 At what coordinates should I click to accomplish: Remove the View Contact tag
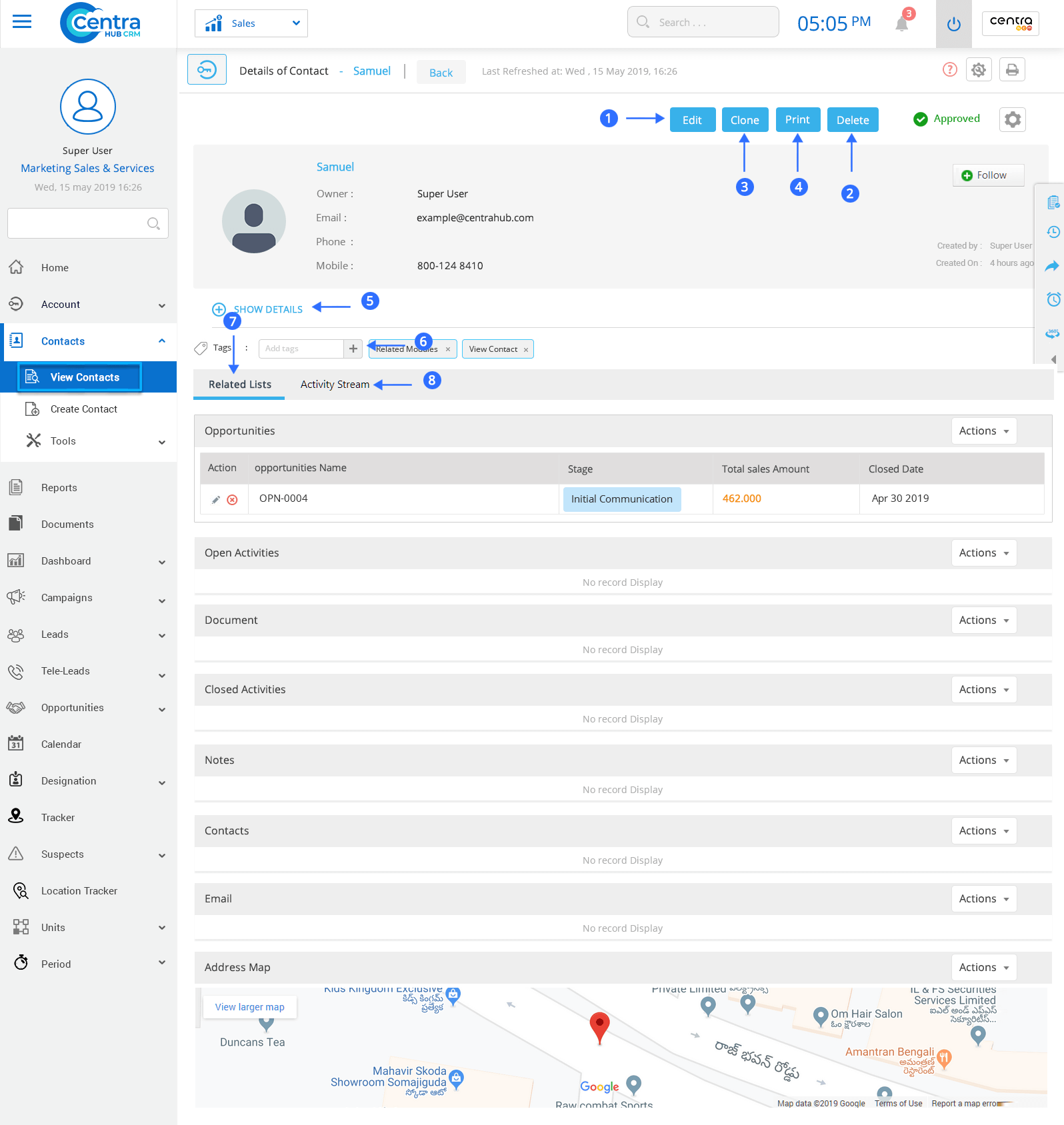[526, 350]
